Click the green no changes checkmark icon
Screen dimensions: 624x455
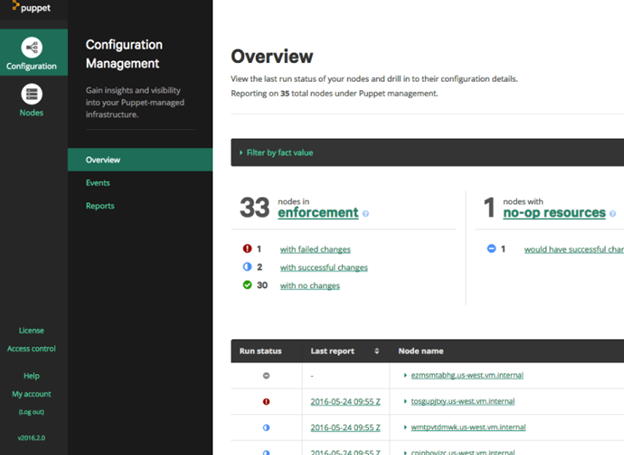click(x=247, y=285)
